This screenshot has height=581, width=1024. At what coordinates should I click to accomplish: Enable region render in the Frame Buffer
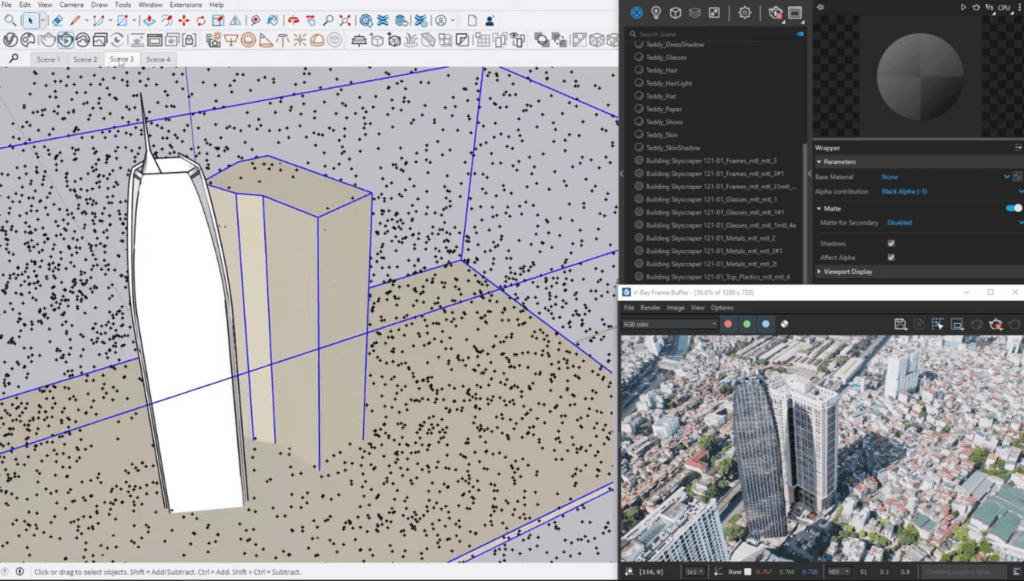click(937, 322)
